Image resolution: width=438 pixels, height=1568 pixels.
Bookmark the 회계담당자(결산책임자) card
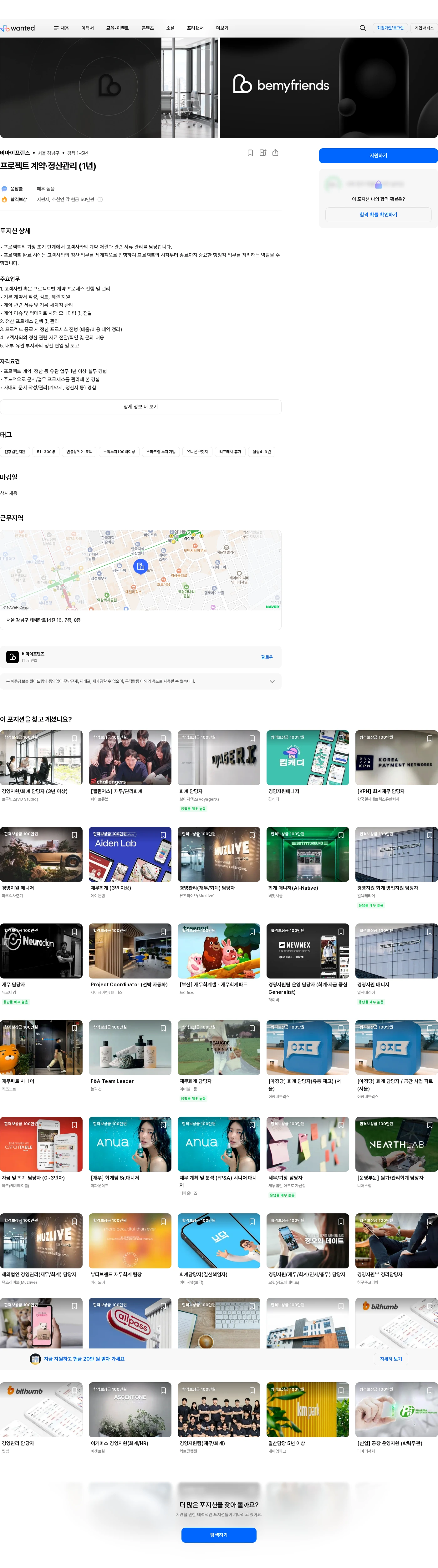252,1222
